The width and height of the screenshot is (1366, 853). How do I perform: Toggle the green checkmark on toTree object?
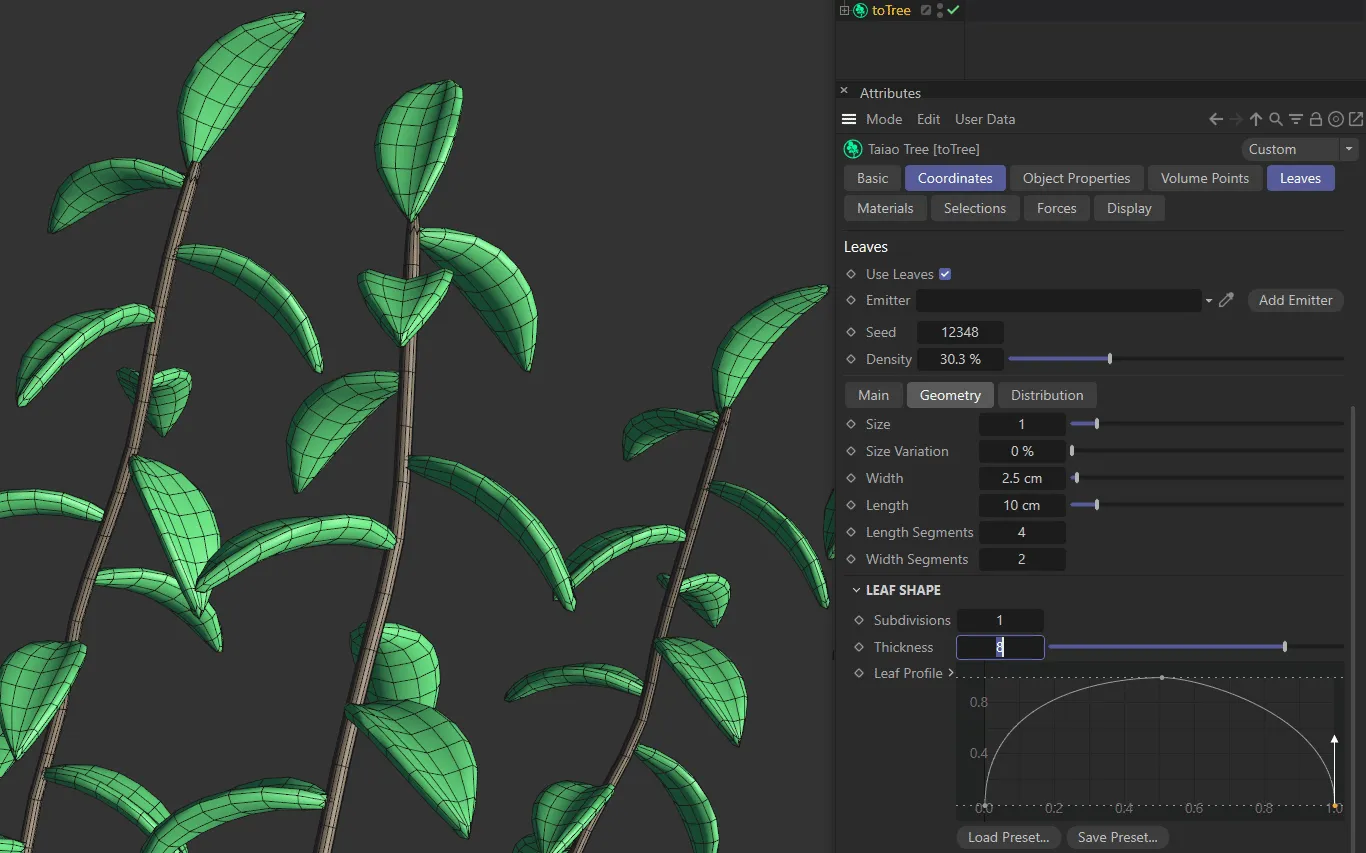pyautogui.click(x=953, y=10)
